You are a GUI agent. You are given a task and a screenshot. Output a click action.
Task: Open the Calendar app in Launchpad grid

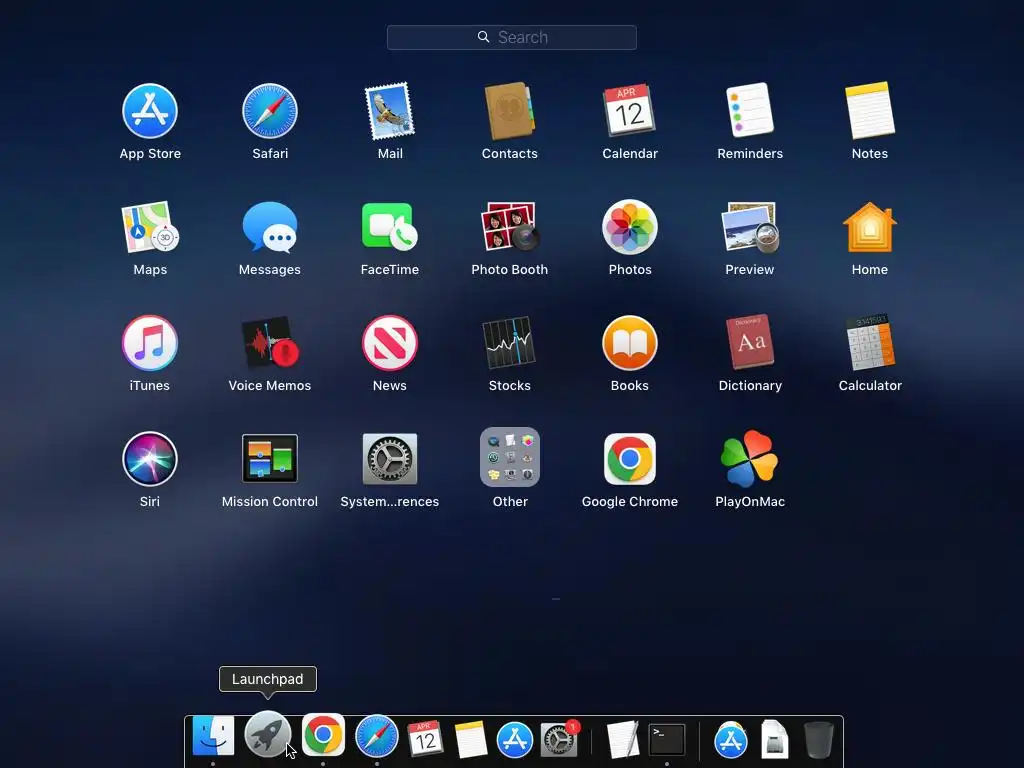[630, 110]
